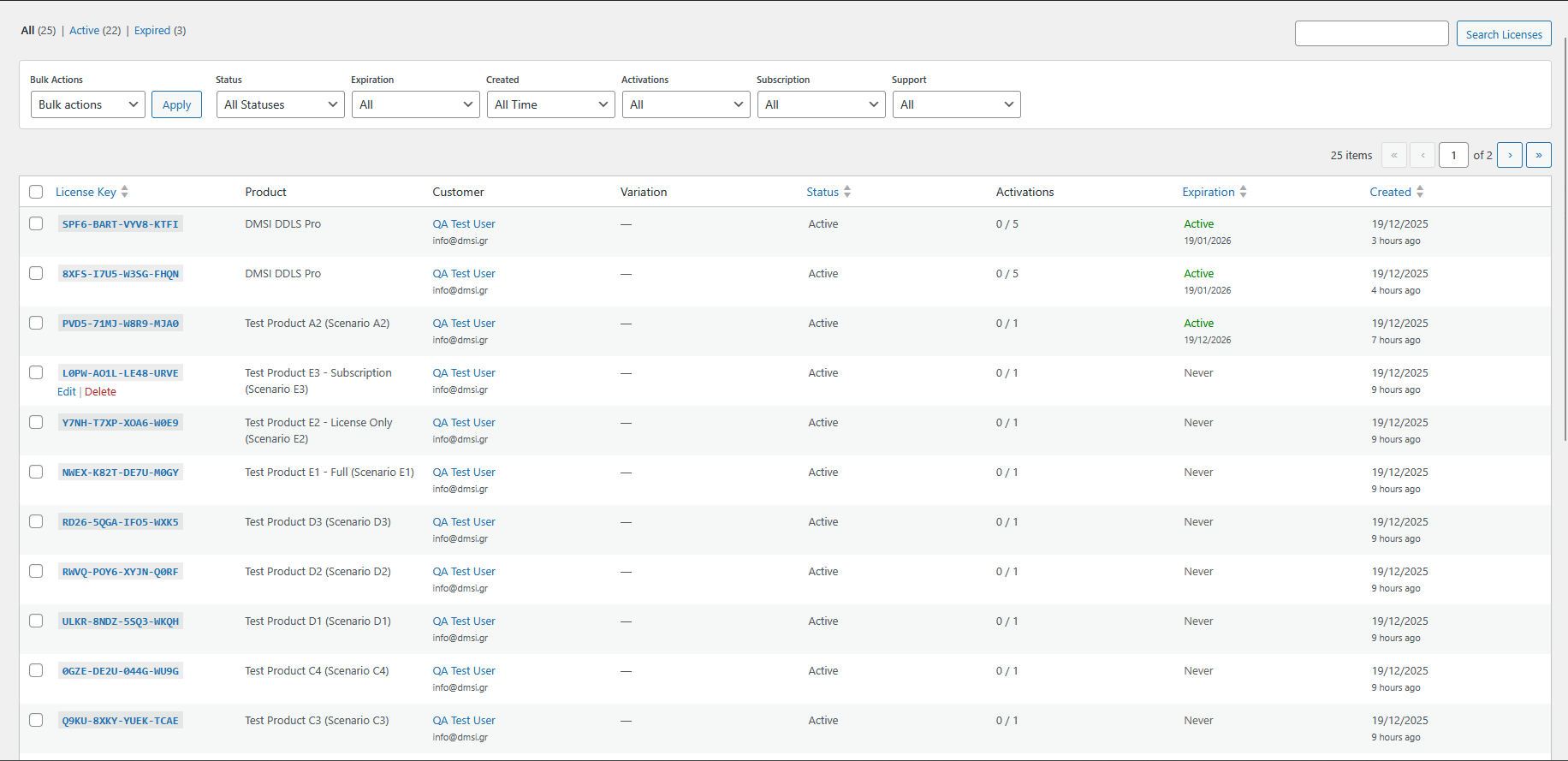
Task: Open license key PVD5-71MJ-W8R9-MJA0
Action: pos(121,324)
